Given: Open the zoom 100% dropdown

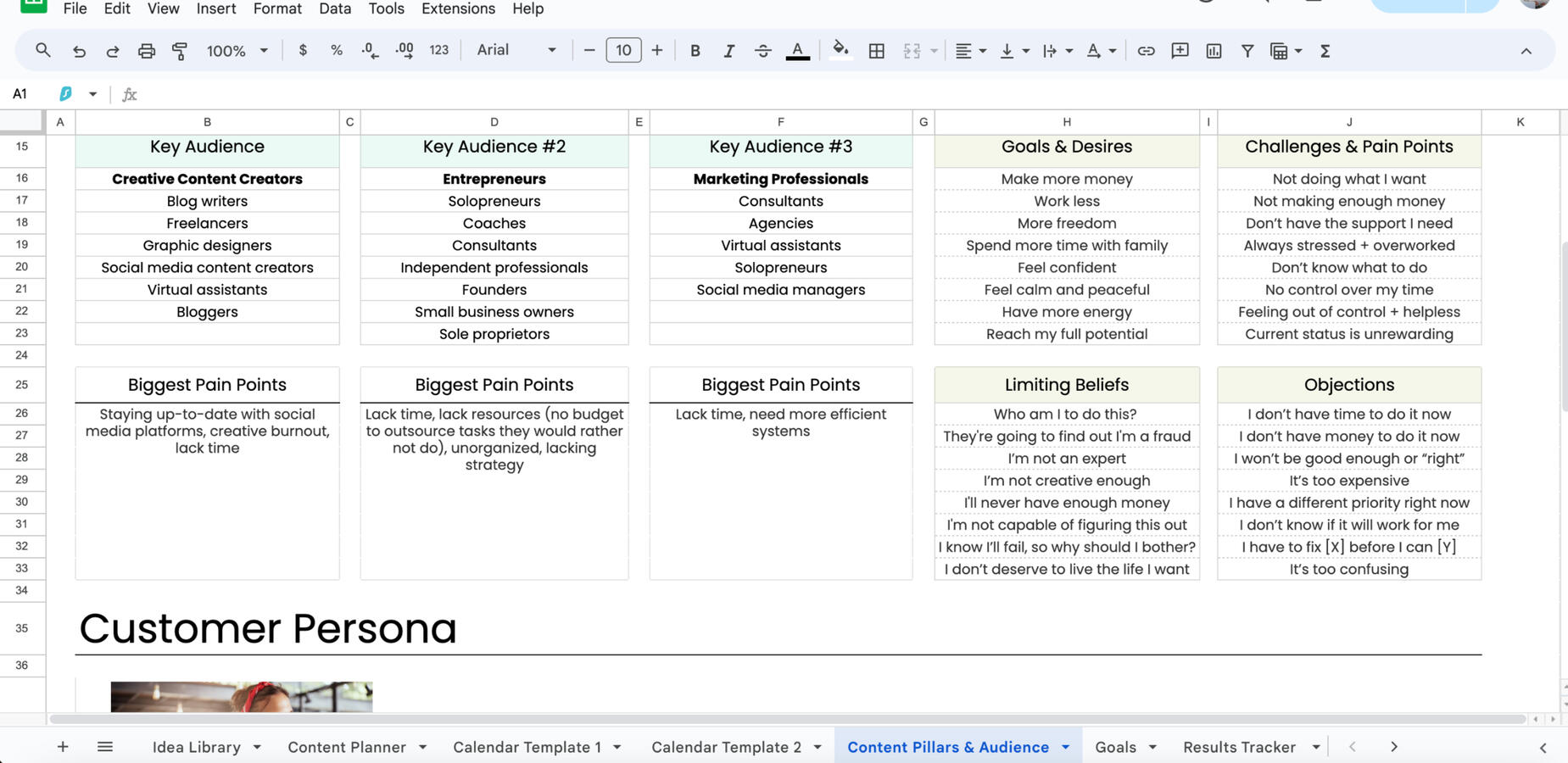Looking at the screenshot, I should pyautogui.click(x=237, y=51).
